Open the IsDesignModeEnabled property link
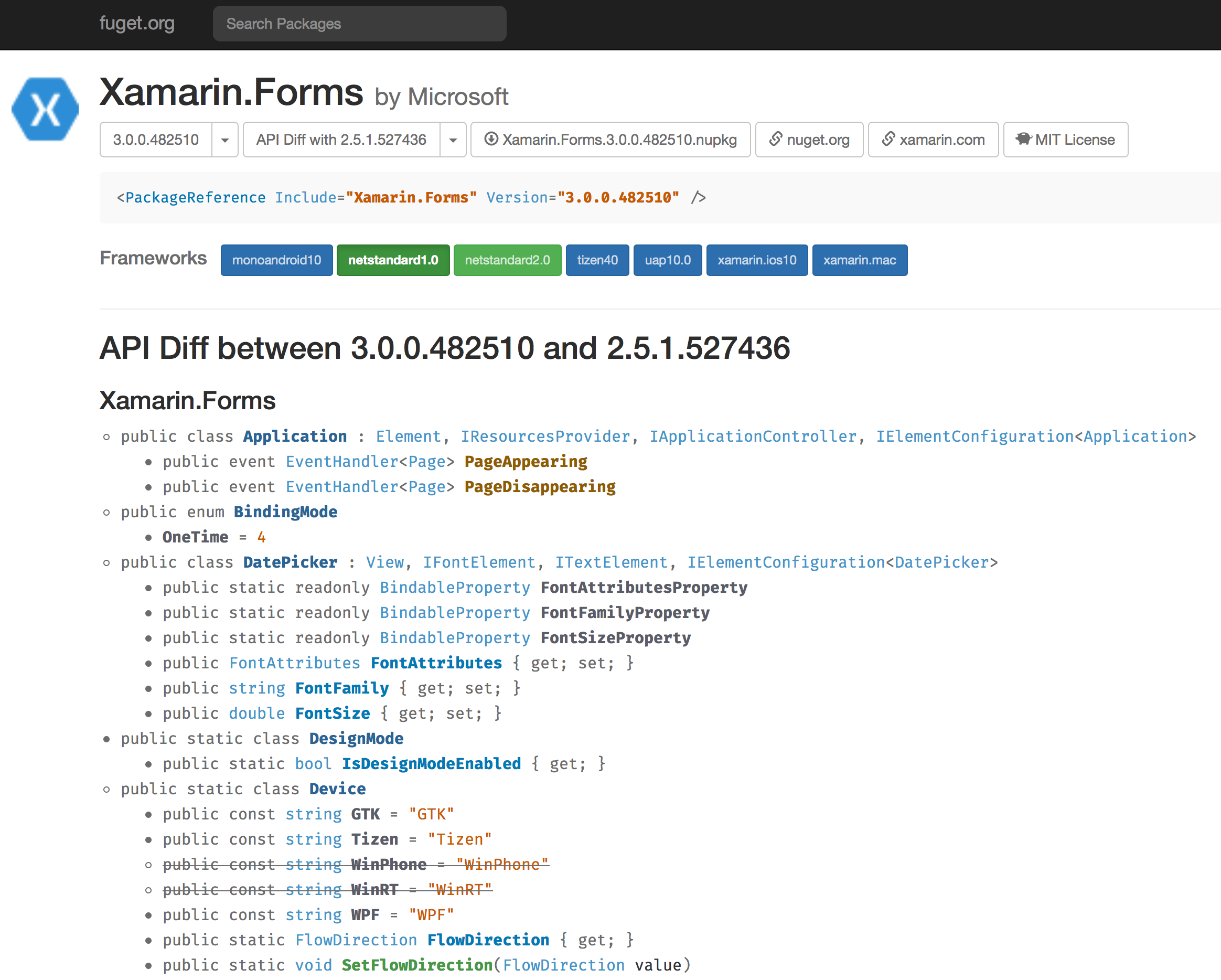 click(432, 764)
